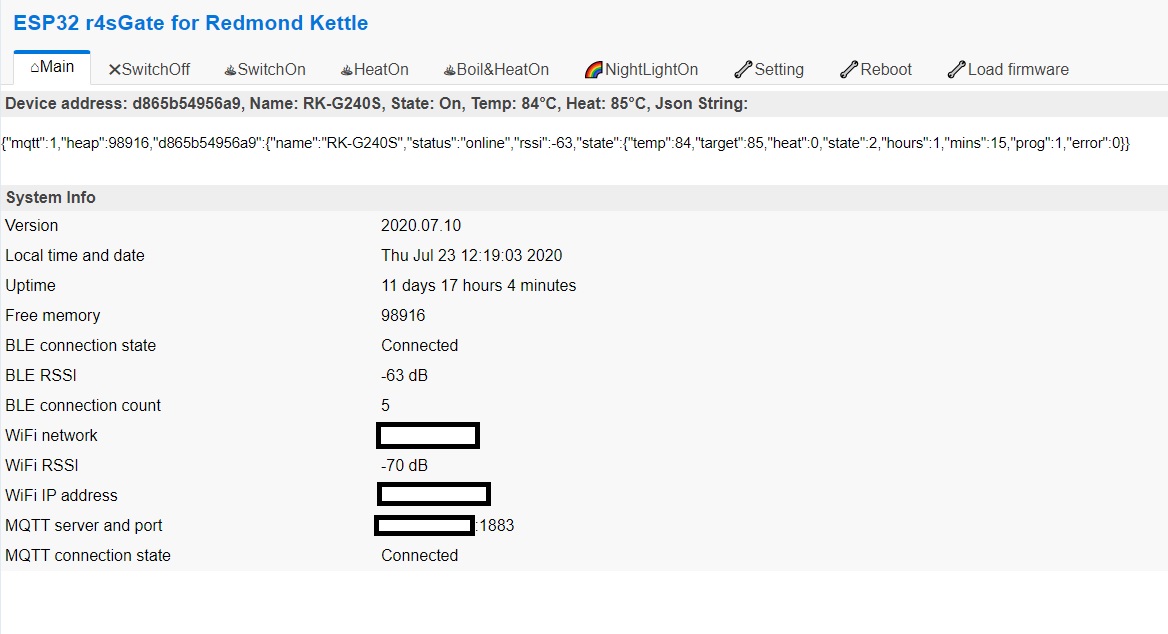Click the wrench icon beside Reboot
This screenshot has width=1168, height=634.
coord(849,70)
